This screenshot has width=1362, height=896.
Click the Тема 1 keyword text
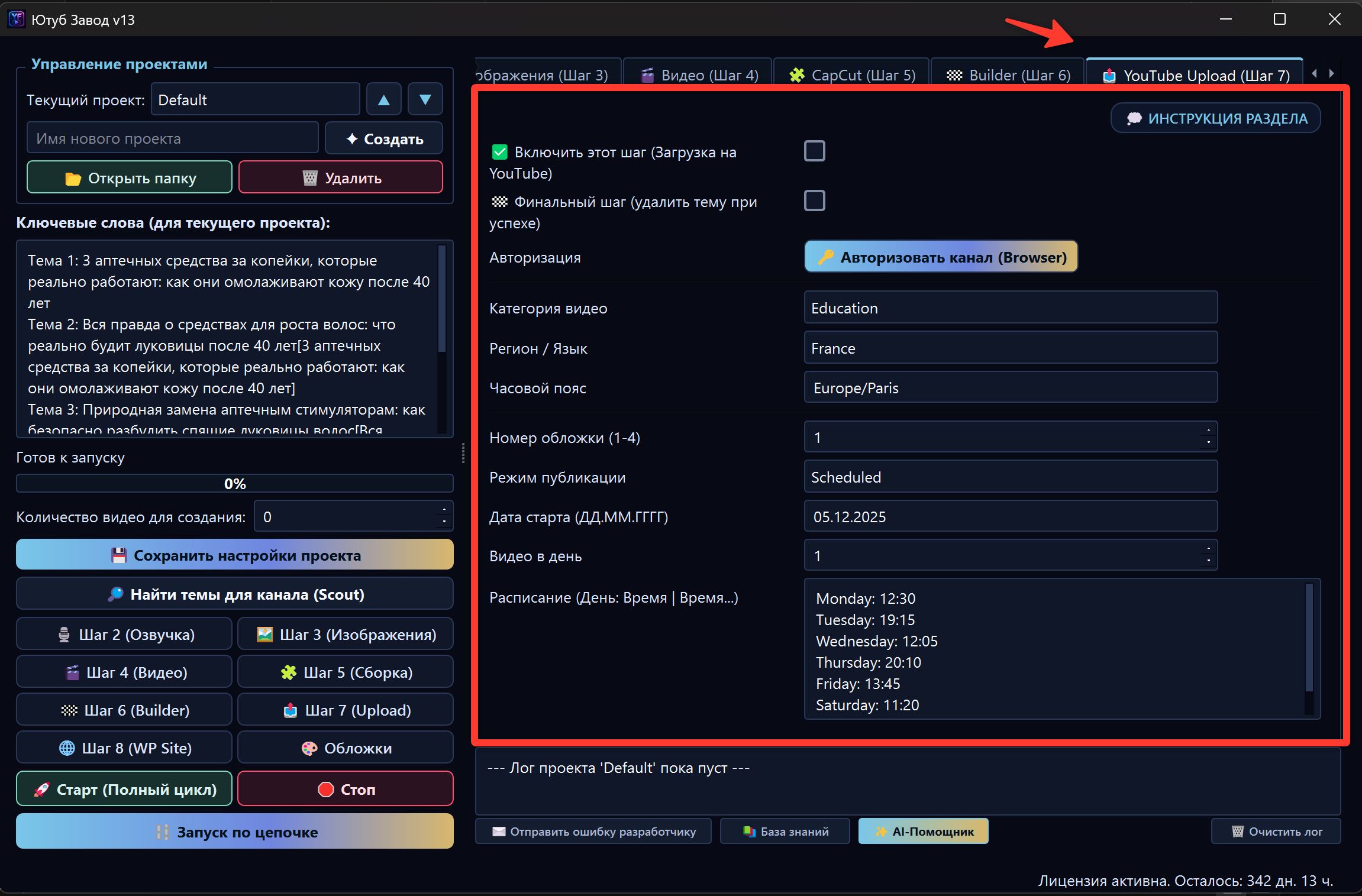click(229, 282)
